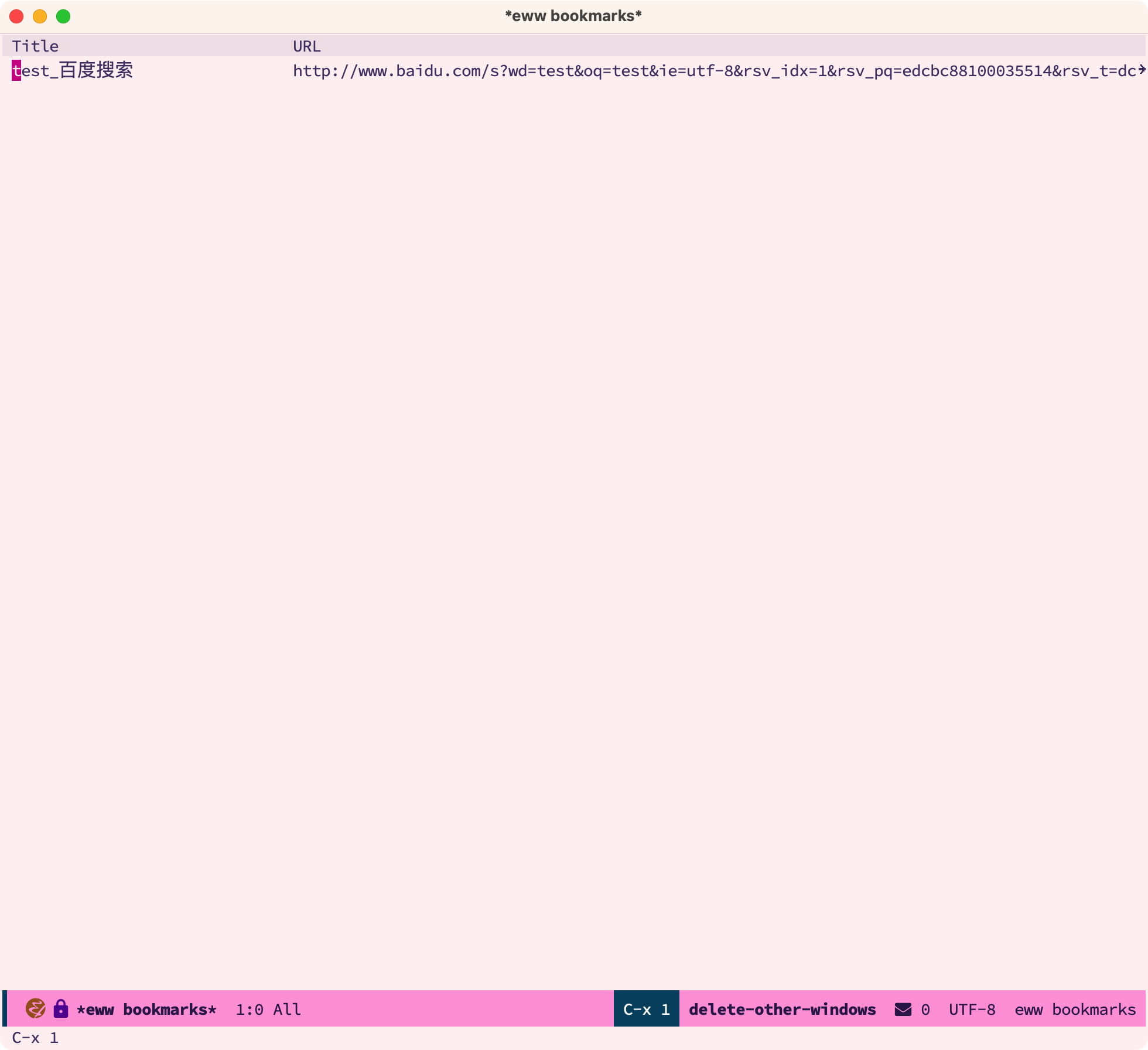Click the Title column header
The width and height of the screenshot is (1148, 1050).
click(x=36, y=46)
